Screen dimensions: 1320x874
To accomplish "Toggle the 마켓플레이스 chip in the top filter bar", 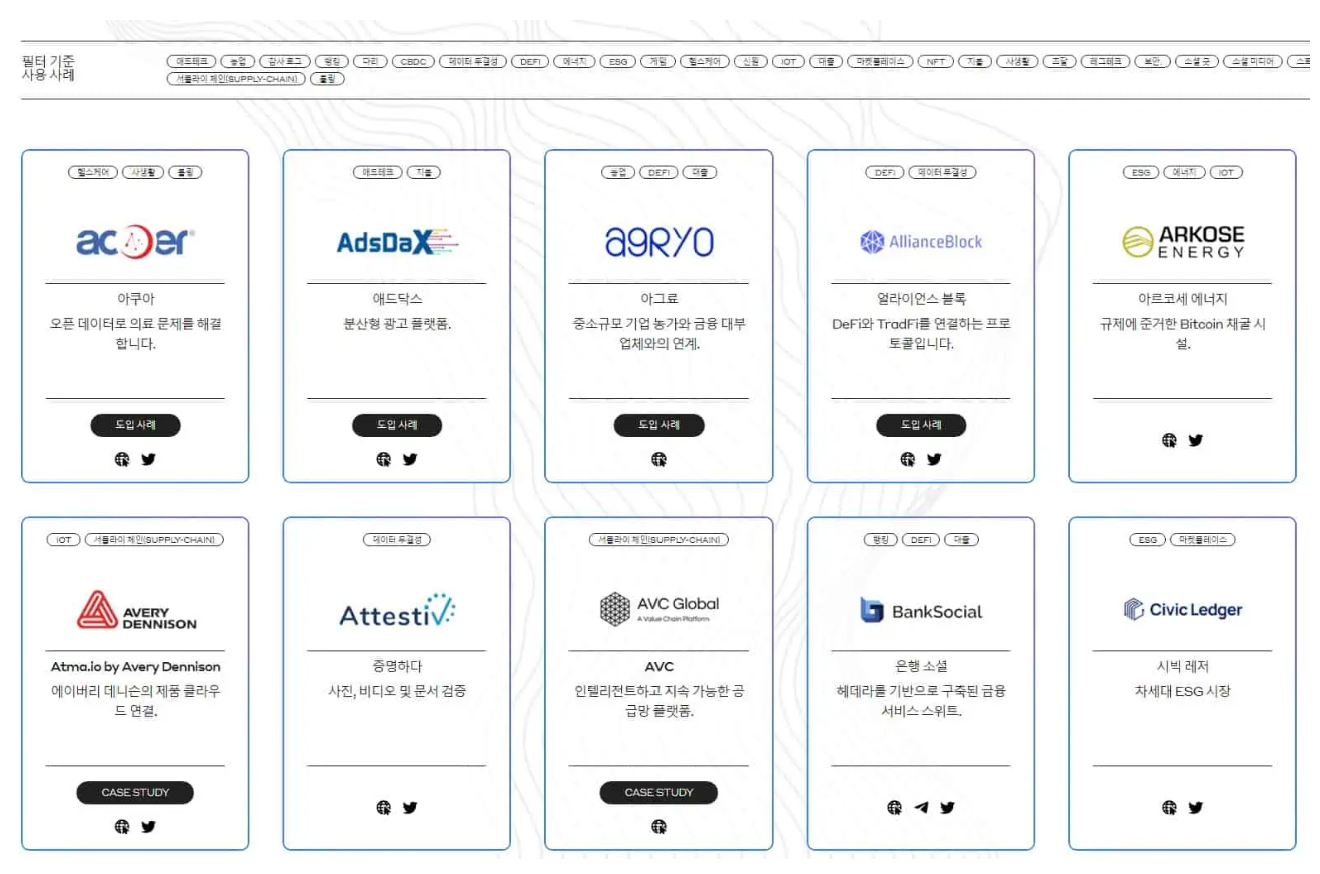I will [880, 61].
